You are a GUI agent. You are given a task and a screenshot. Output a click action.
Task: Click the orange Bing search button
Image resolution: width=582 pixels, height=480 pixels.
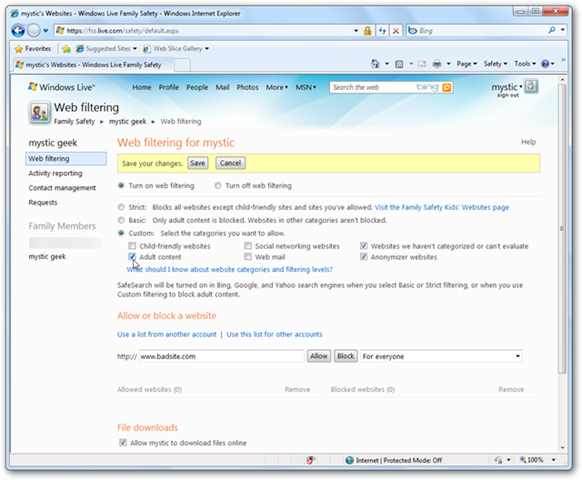[x=447, y=88]
